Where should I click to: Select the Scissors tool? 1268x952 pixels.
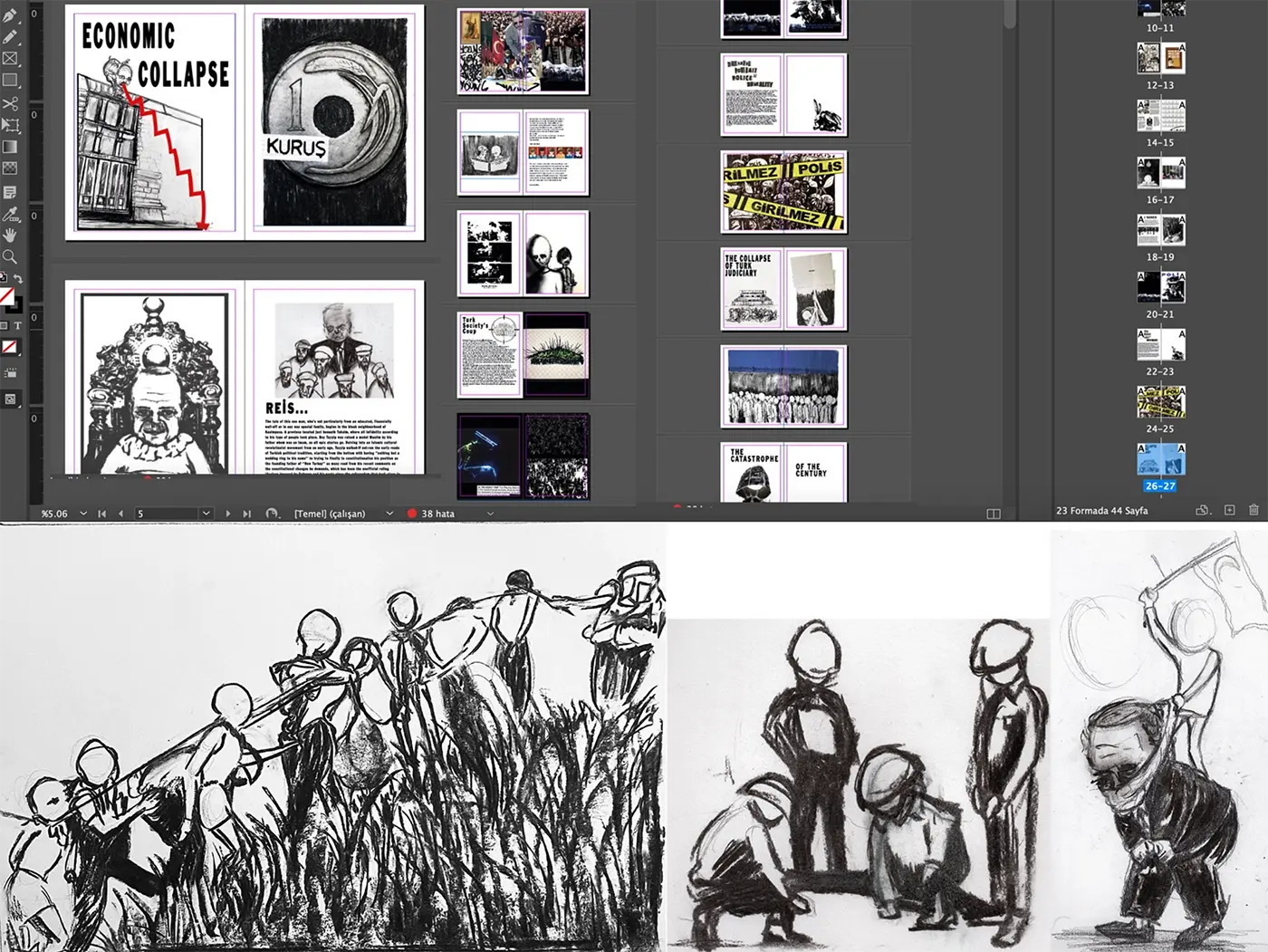[10, 103]
